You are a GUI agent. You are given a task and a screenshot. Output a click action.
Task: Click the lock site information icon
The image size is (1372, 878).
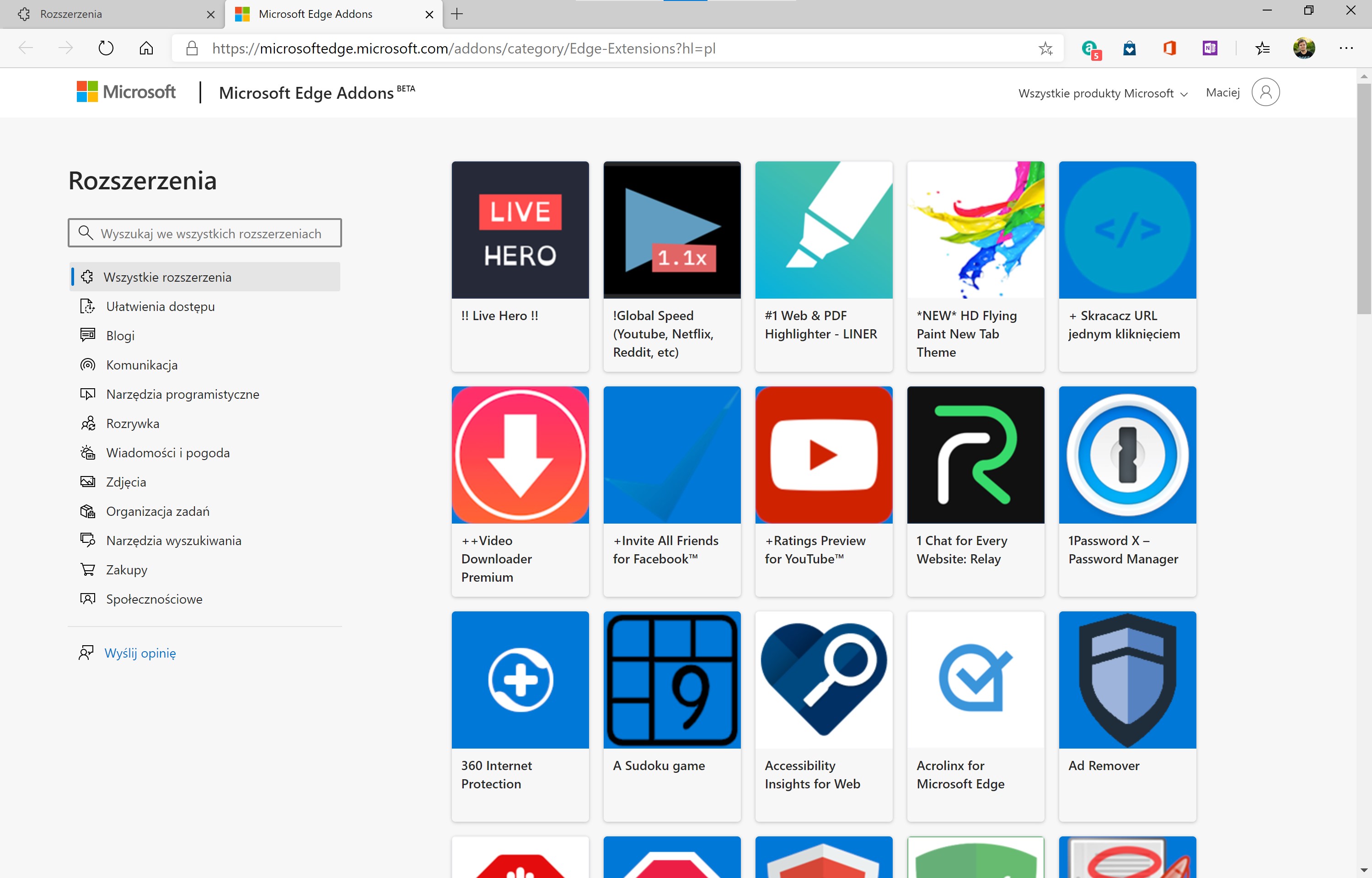(x=192, y=48)
